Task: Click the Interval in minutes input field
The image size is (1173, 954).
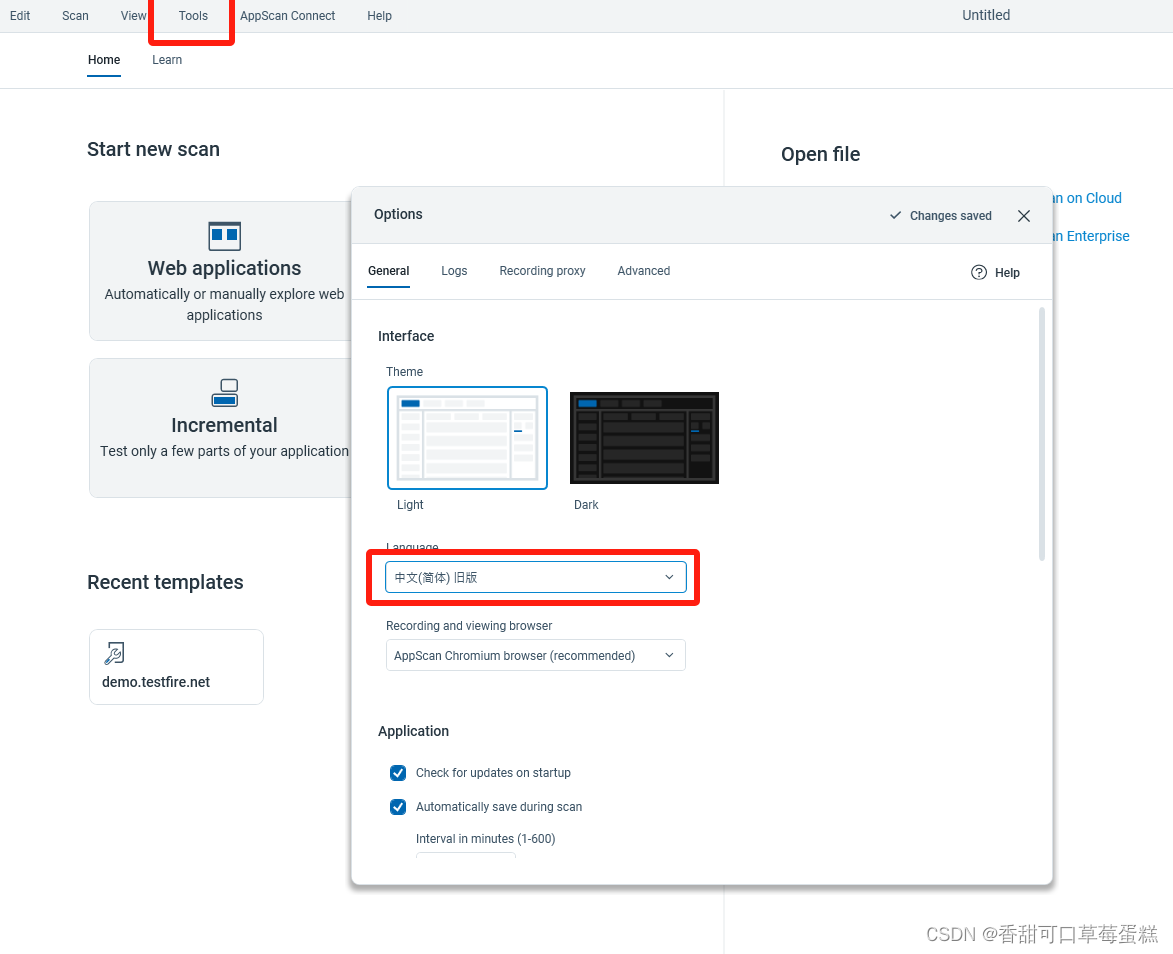Action: pyautogui.click(x=465, y=858)
